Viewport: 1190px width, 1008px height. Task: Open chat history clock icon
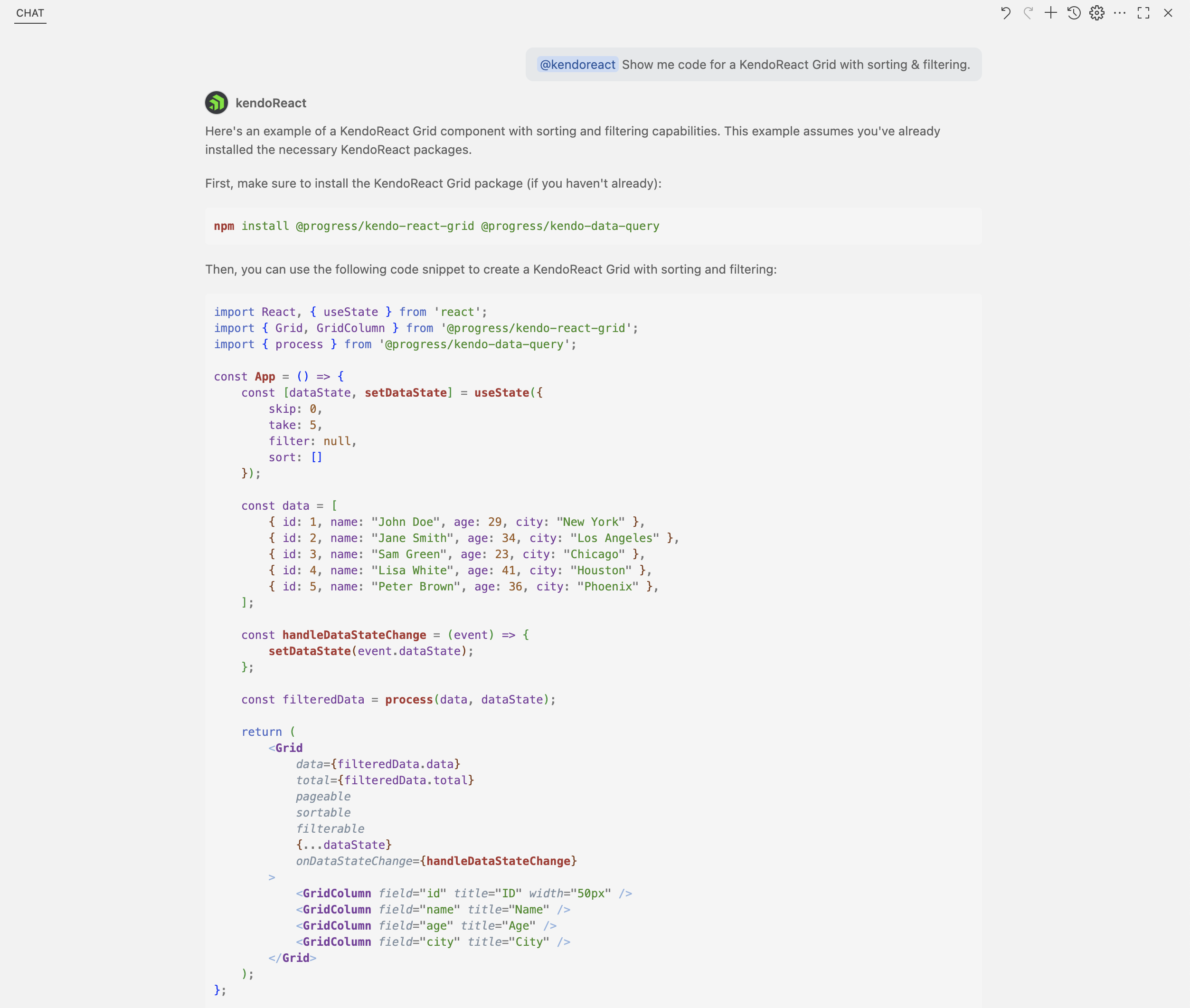click(x=1074, y=13)
